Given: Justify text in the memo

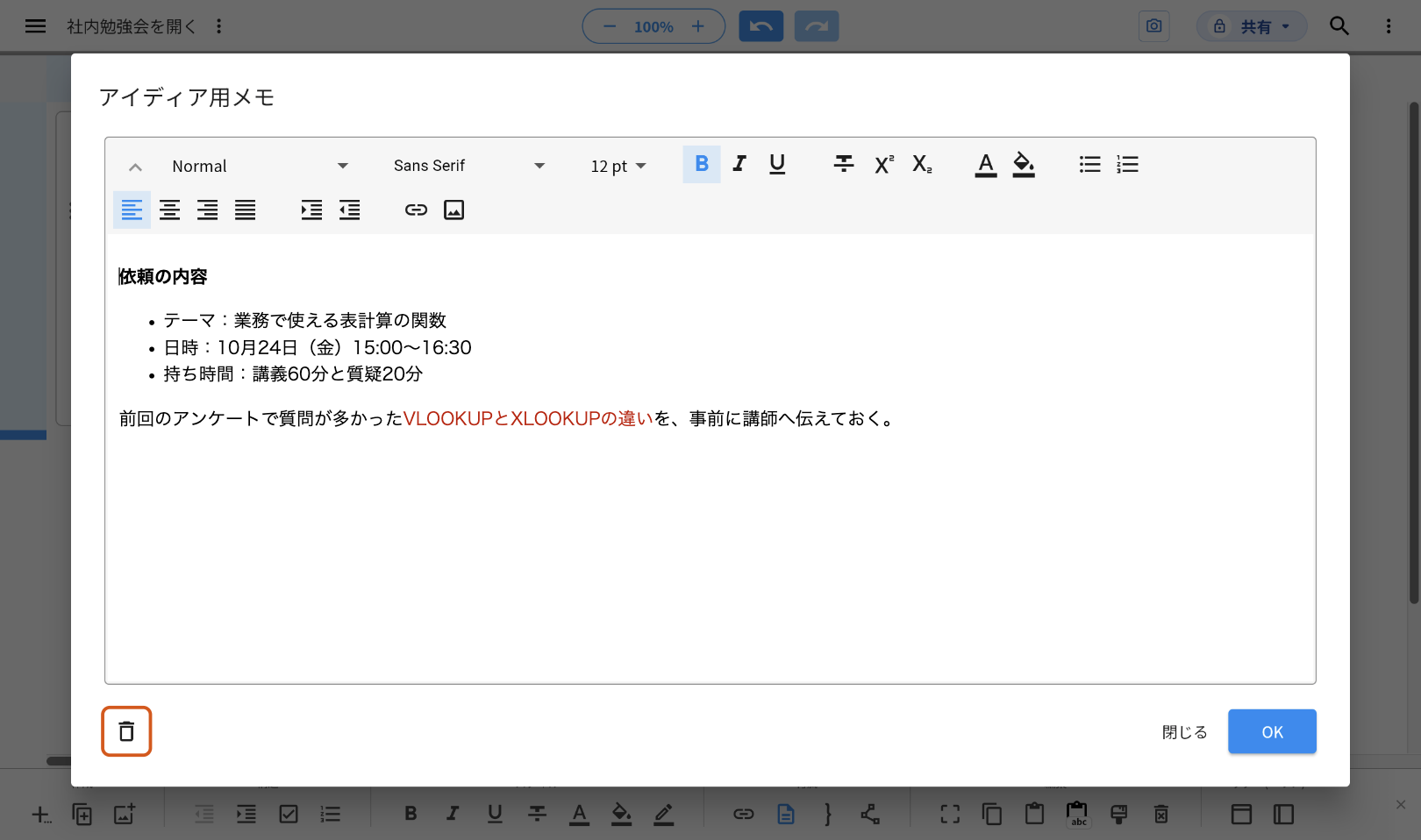Looking at the screenshot, I should [245, 210].
